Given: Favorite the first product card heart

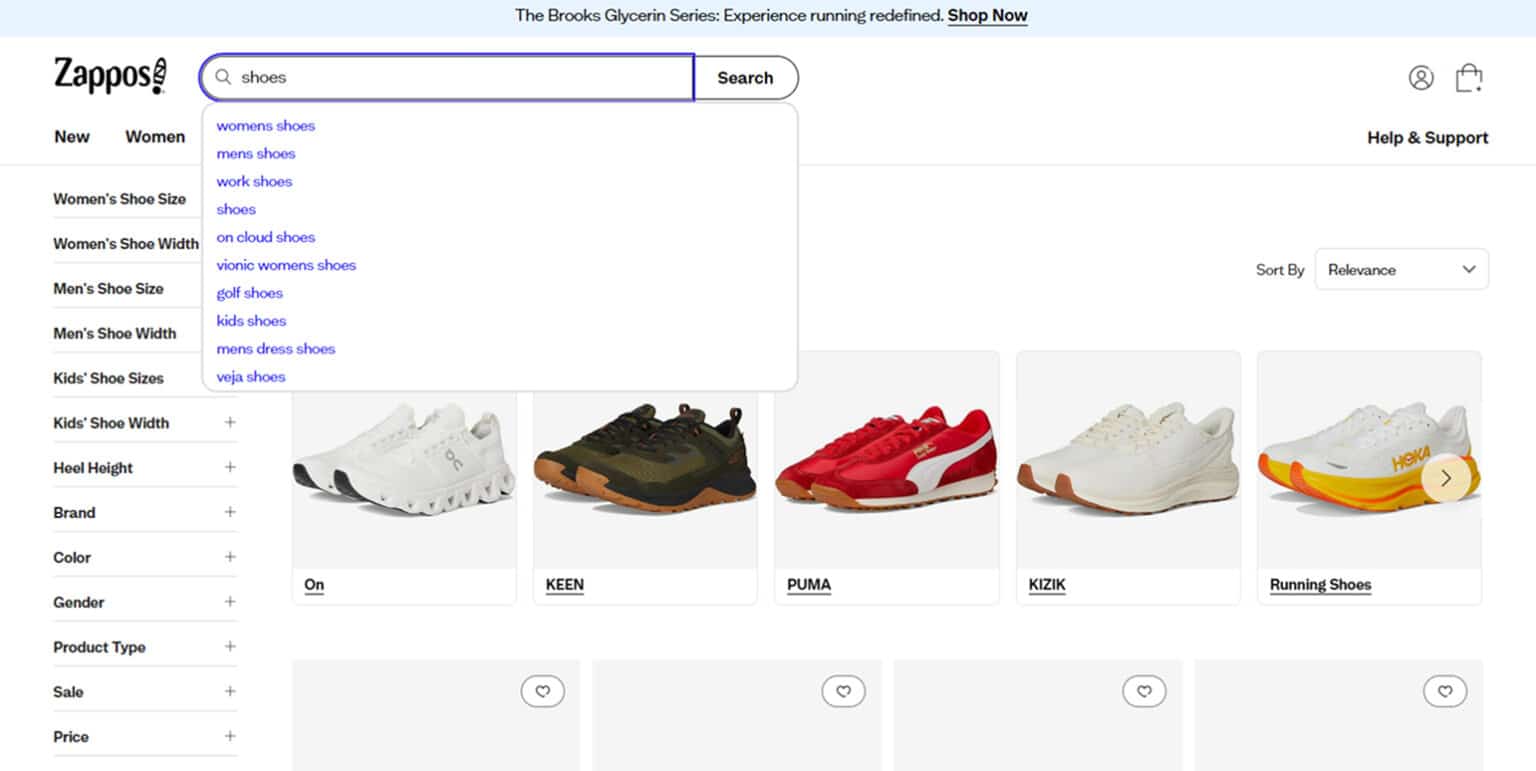Looking at the screenshot, I should 543,691.
